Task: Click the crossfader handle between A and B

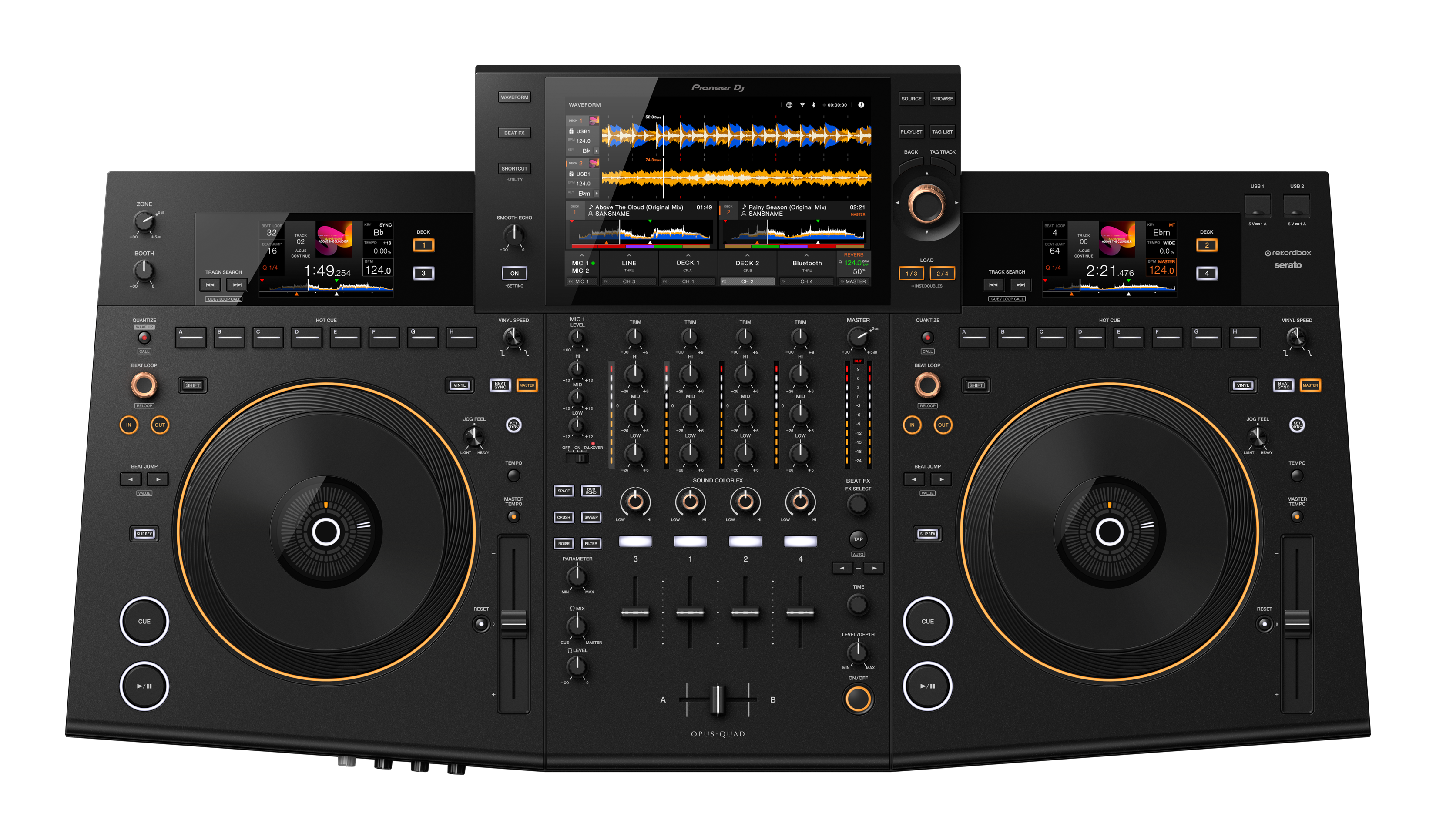Action: [x=718, y=699]
